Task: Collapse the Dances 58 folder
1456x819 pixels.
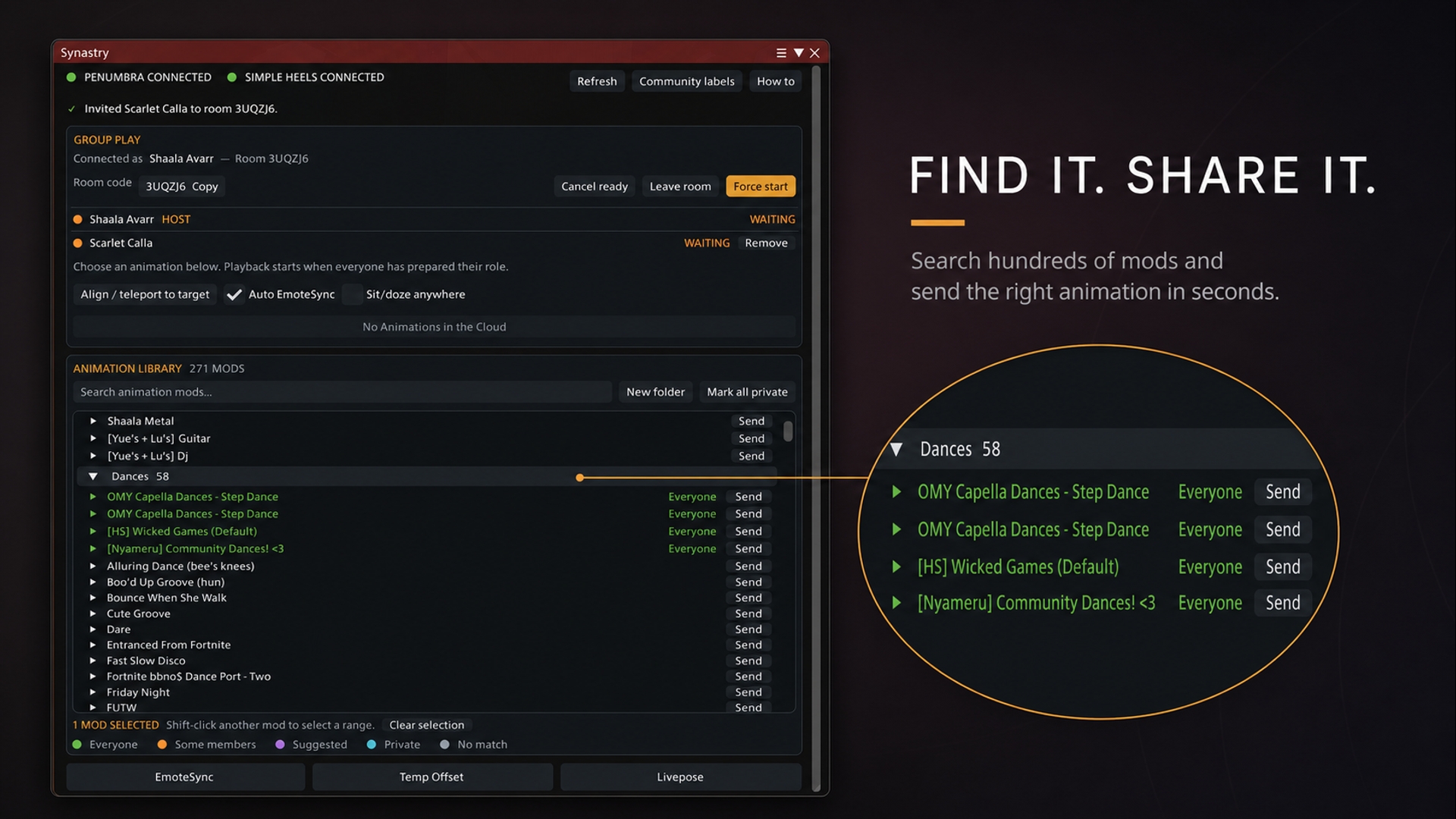Action: coord(93,476)
